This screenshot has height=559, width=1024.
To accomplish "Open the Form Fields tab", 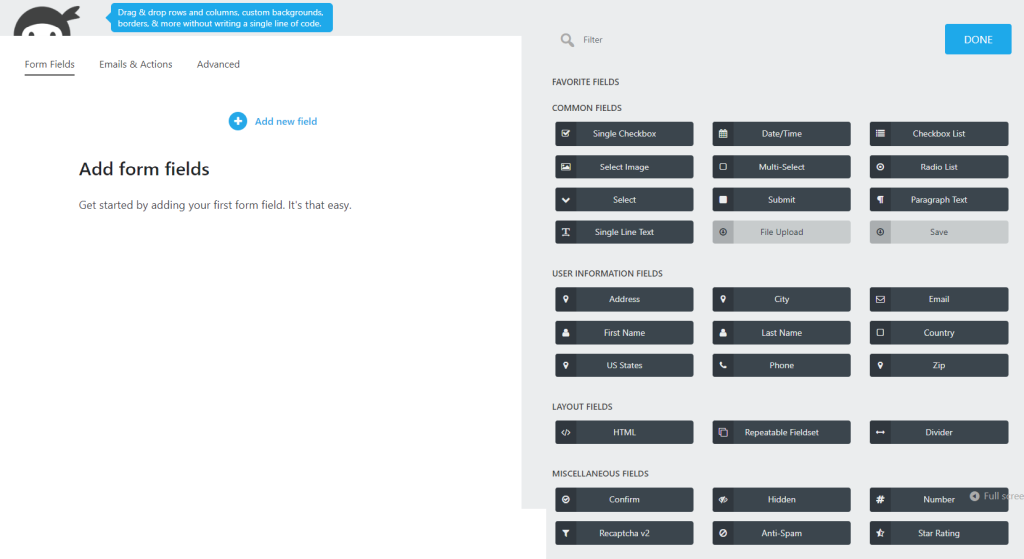I will tap(50, 64).
